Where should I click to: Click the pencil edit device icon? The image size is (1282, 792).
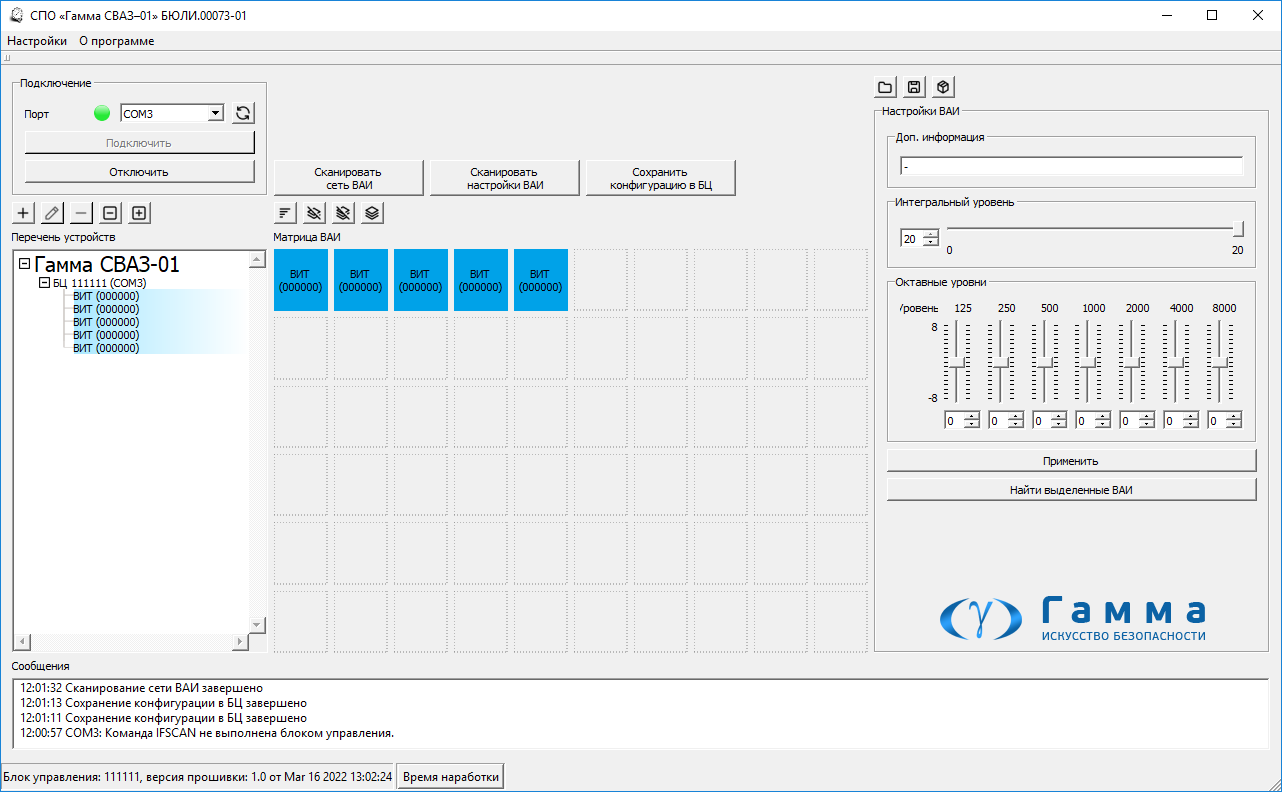pos(53,213)
